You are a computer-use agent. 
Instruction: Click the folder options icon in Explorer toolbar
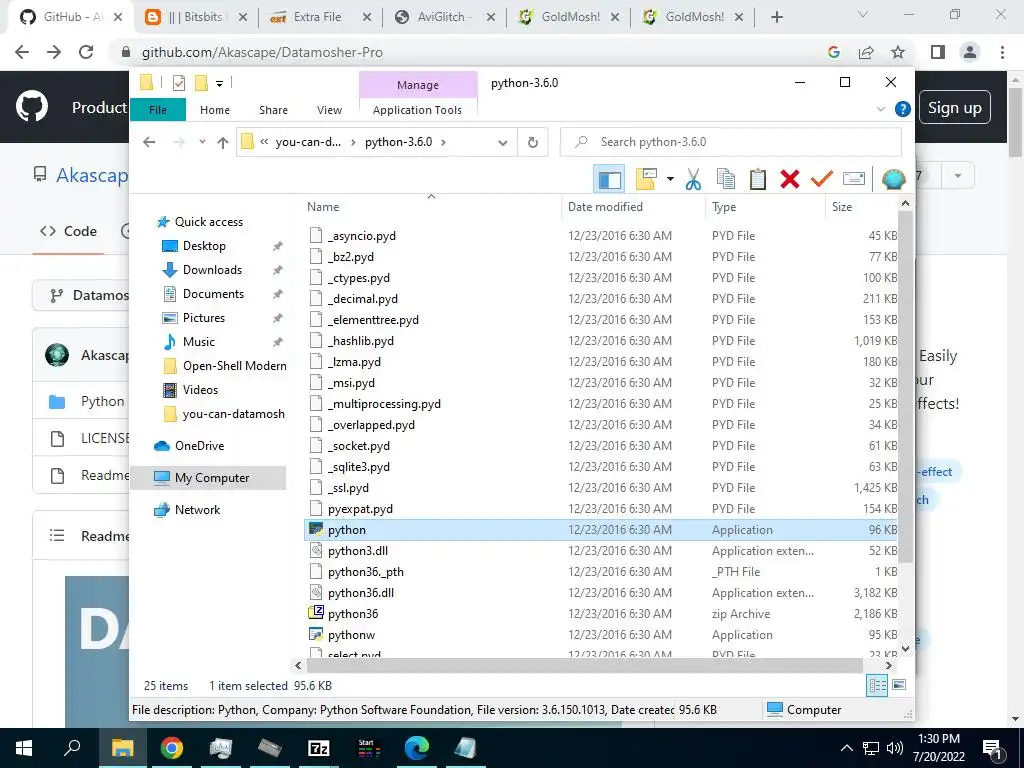pos(646,178)
